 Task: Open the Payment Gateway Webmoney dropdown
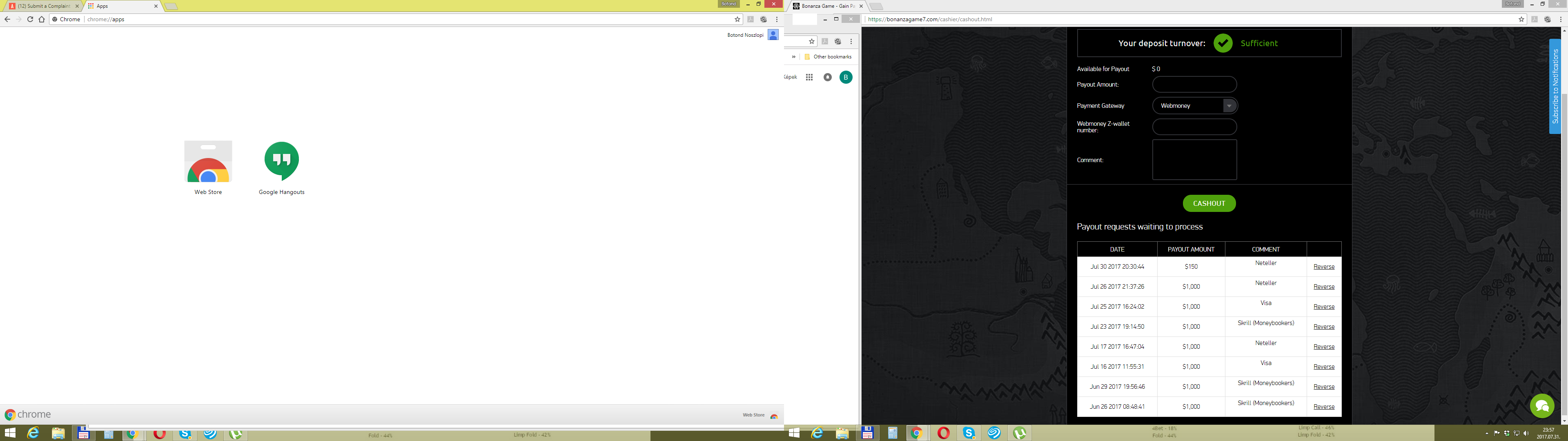coord(1195,105)
